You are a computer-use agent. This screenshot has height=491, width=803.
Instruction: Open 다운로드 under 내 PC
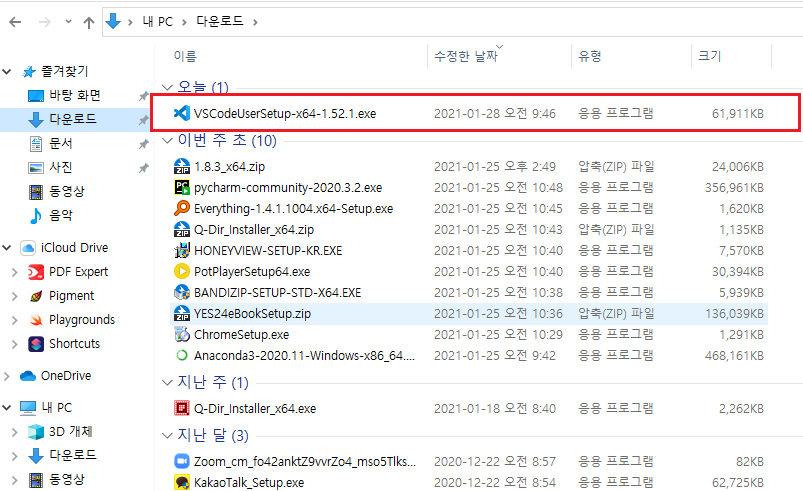73,455
